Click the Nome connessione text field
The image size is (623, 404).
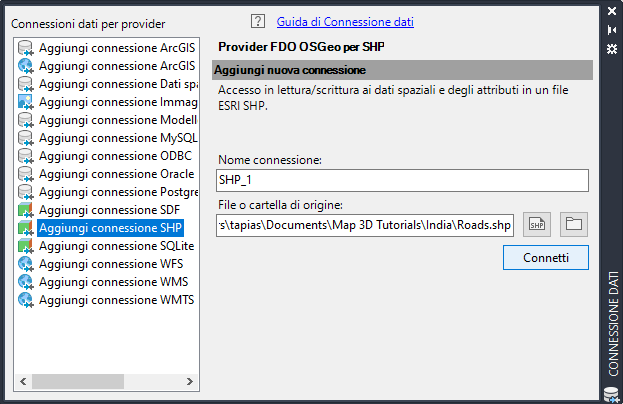coord(402,180)
